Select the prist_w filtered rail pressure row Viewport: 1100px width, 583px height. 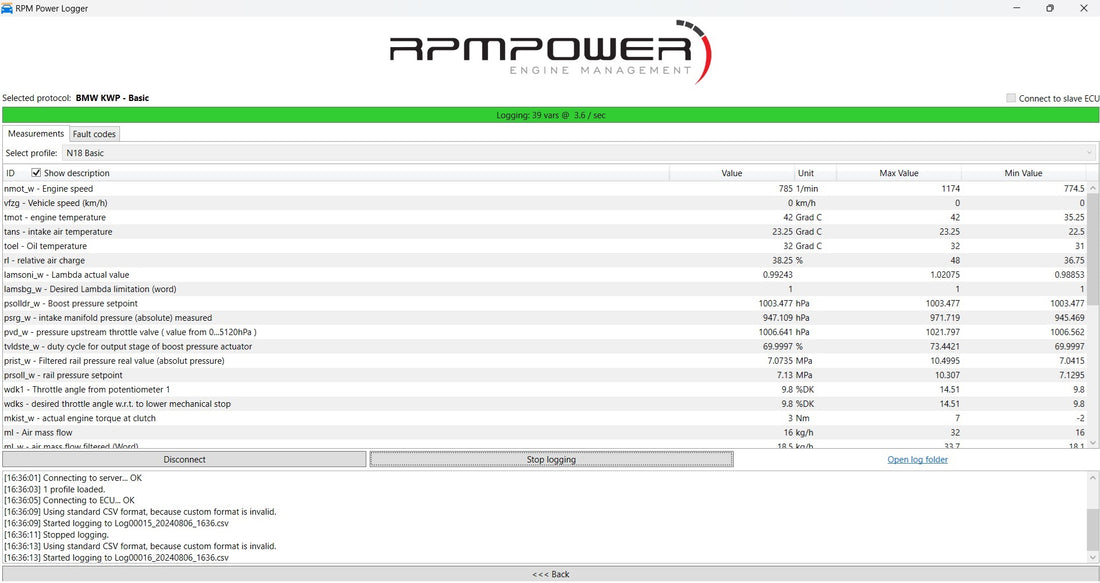click(x=300, y=360)
